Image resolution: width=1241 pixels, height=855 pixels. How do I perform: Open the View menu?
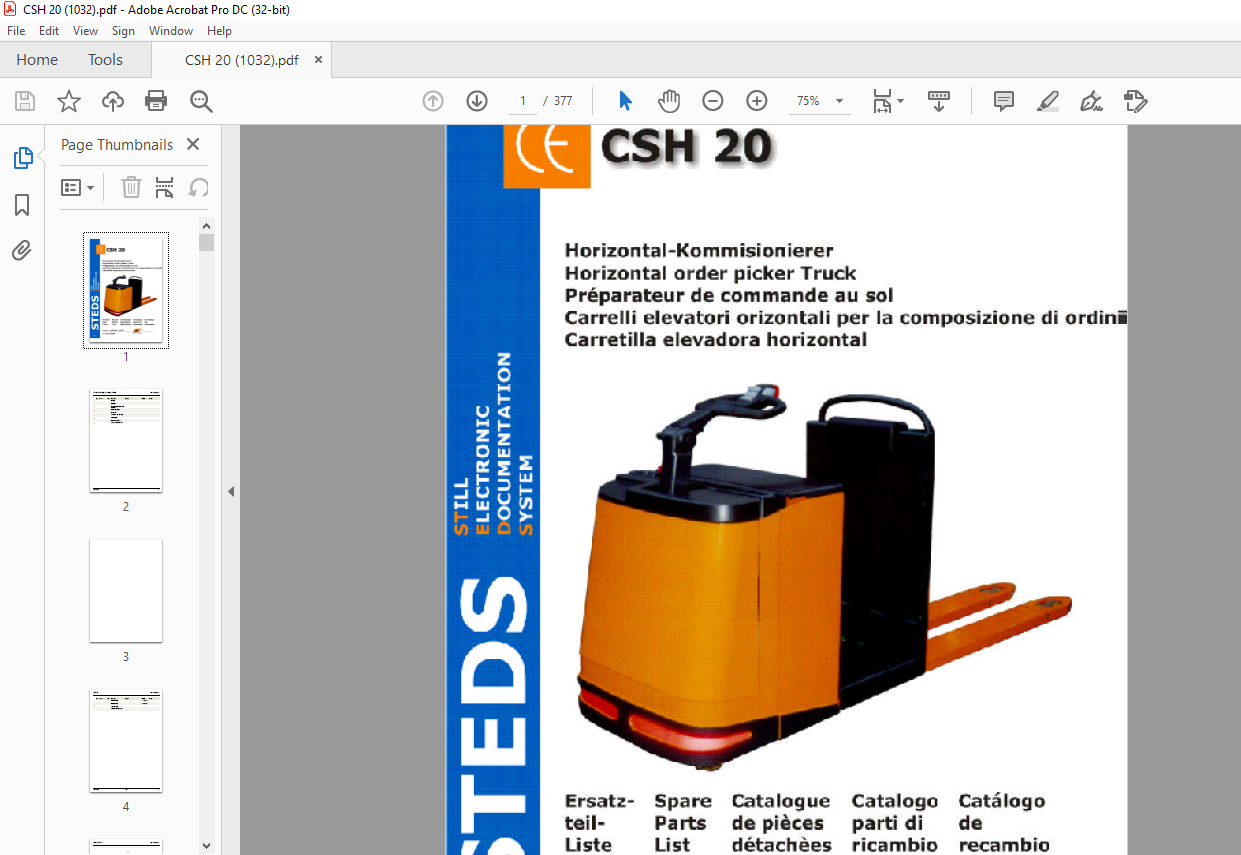[86, 31]
